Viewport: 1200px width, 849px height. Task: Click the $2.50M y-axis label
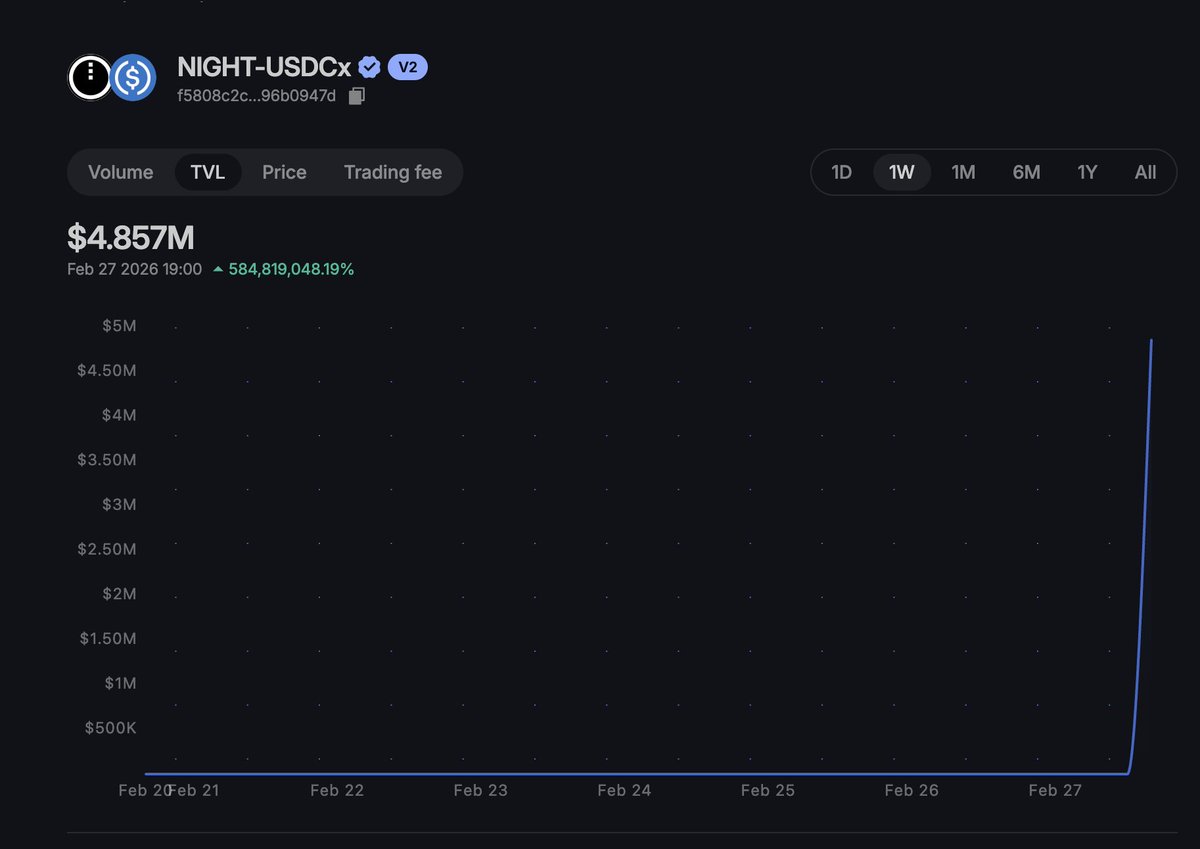[107, 549]
